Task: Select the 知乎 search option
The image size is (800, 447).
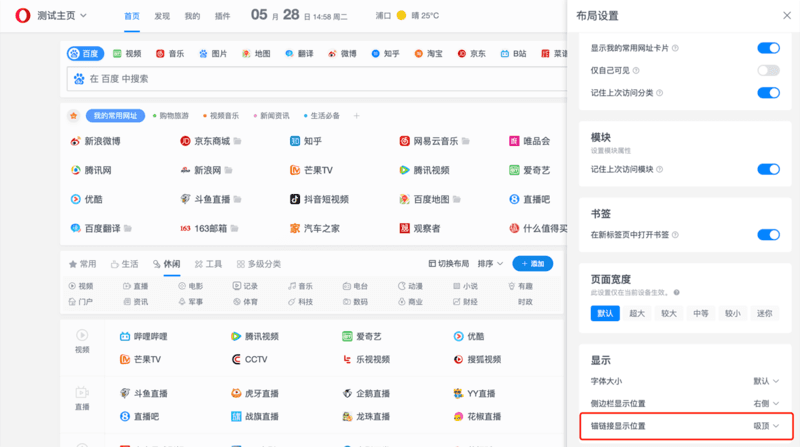Action: (385, 54)
